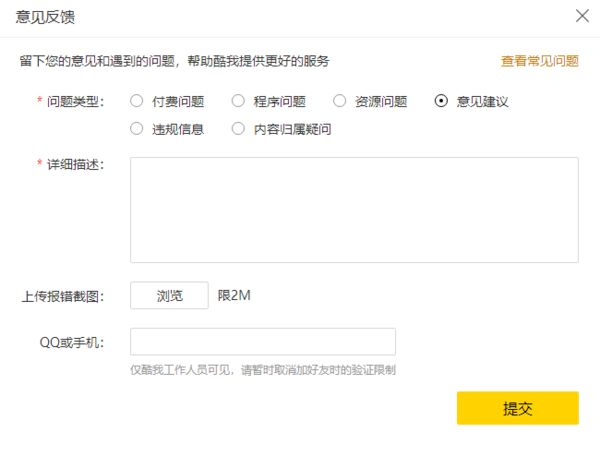Submit the feedback with the 提交 button
This screenshot has height=469, width=600.
(x=517, y=408)
